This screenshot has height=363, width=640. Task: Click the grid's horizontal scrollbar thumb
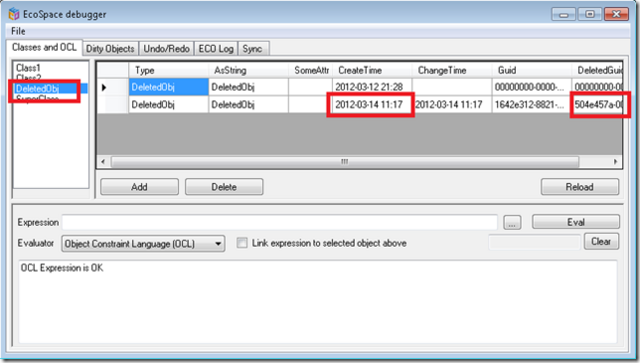345,162
